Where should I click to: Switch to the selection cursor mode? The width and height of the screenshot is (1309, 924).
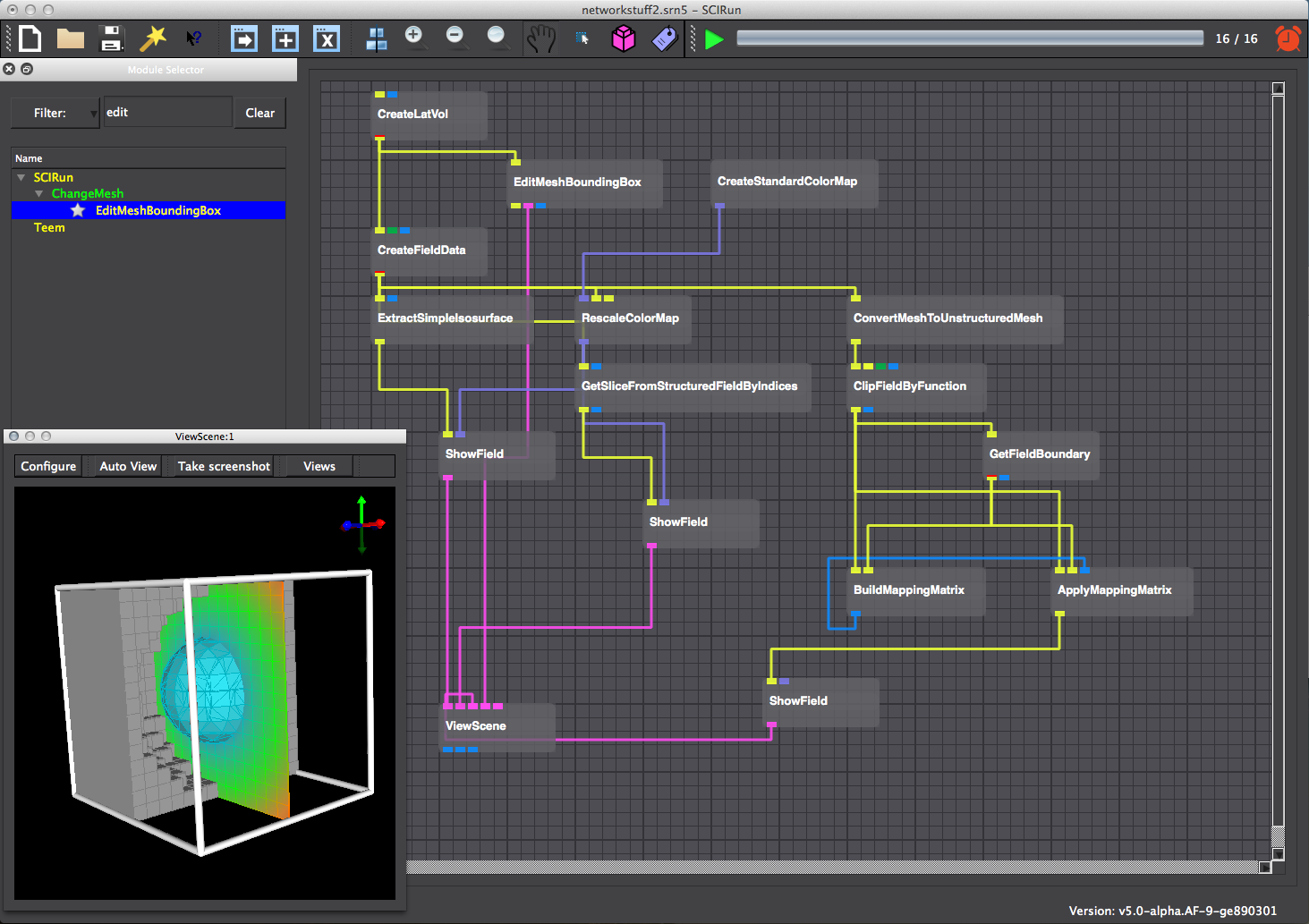pos(582,38)
